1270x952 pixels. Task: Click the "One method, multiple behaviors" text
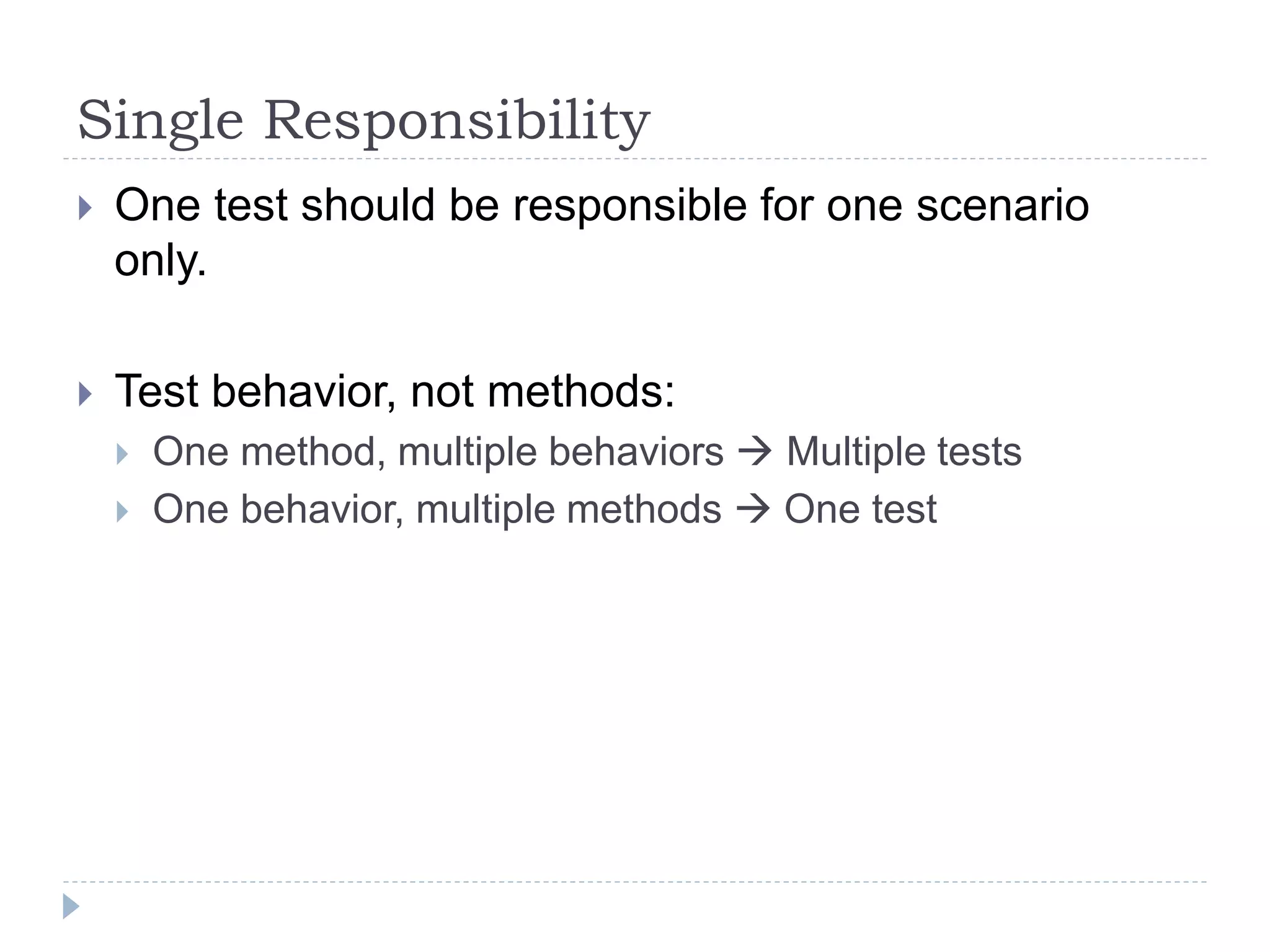[438, 451]
